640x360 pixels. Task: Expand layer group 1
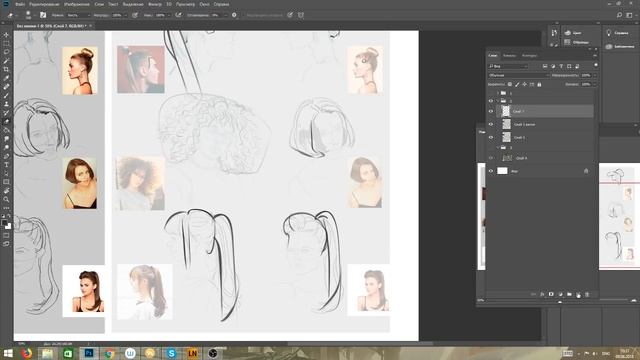tap(498, 93)
